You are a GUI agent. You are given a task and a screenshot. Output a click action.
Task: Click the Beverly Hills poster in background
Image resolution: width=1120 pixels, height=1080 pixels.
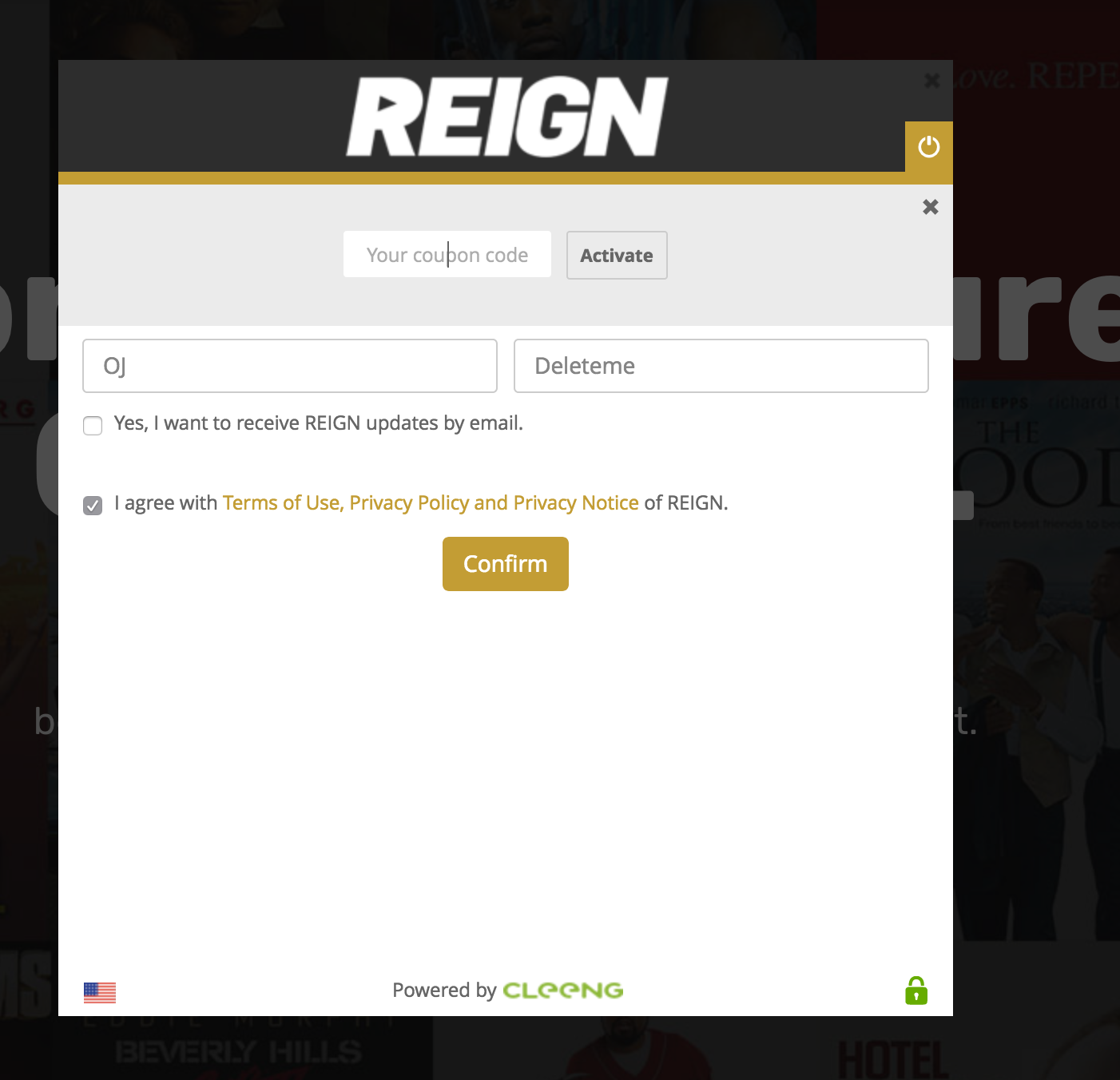coord(240,1049)
